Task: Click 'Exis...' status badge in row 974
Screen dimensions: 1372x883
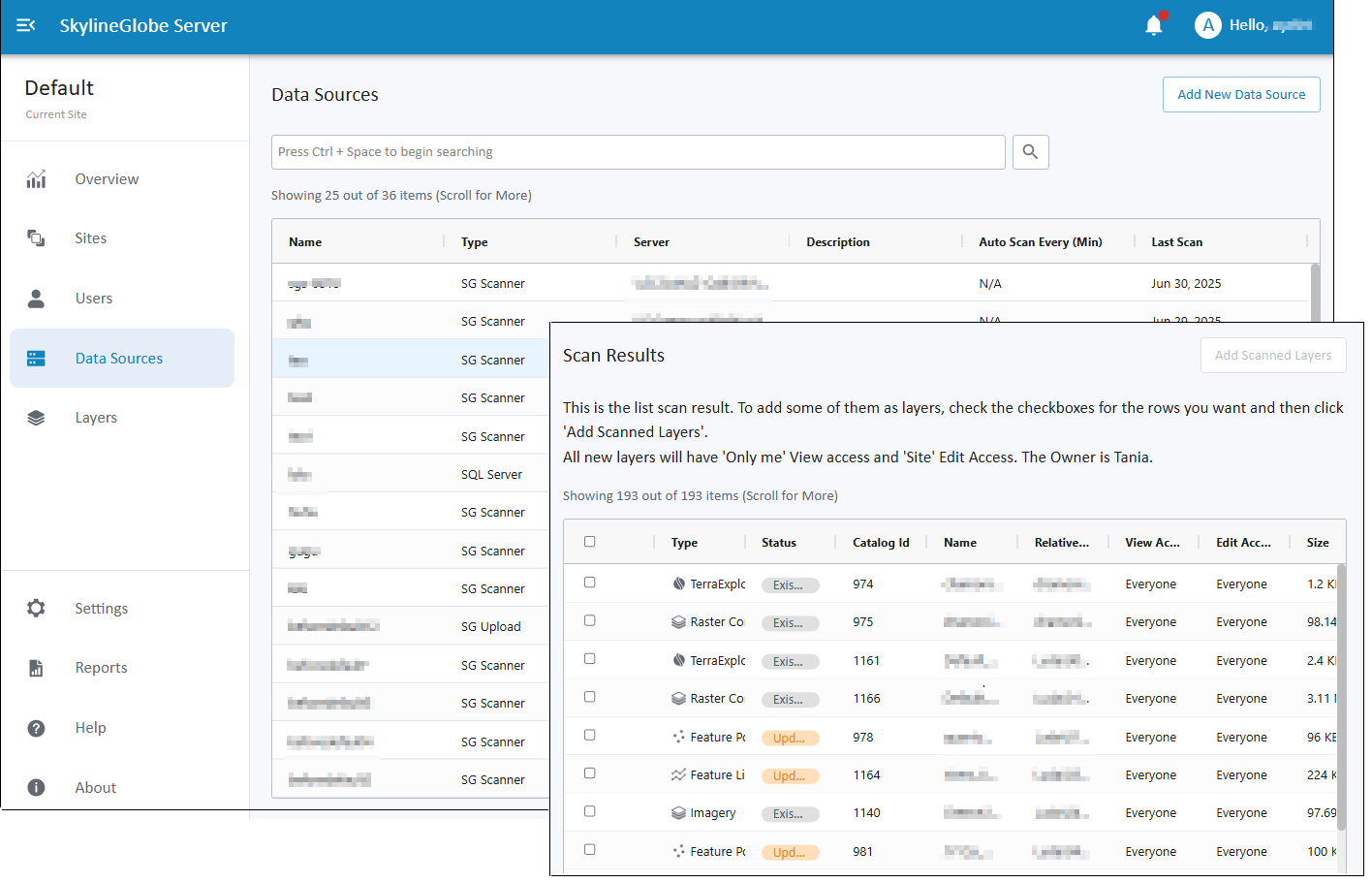Action: point(791,585)
